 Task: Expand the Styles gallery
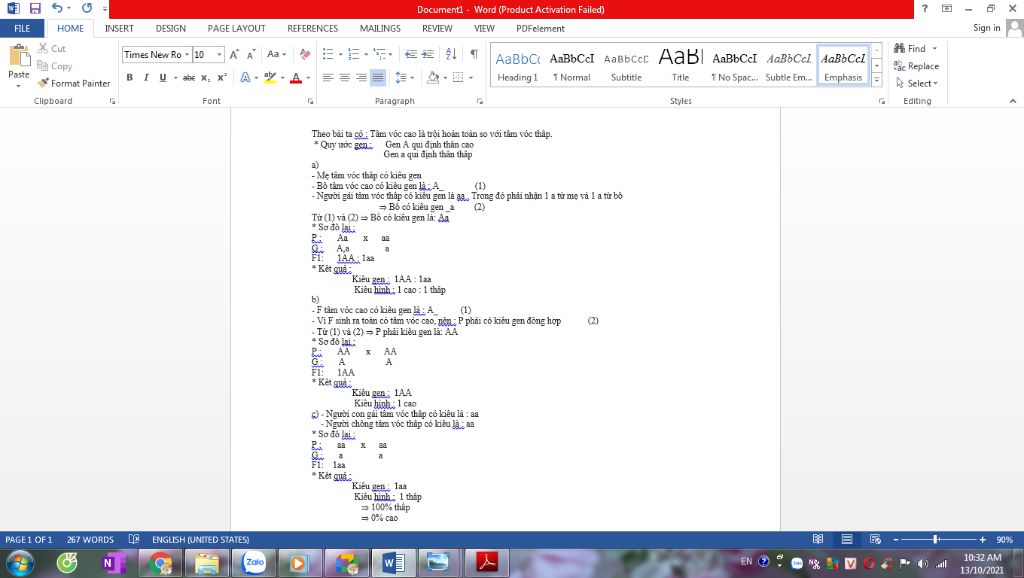[877, 81]
